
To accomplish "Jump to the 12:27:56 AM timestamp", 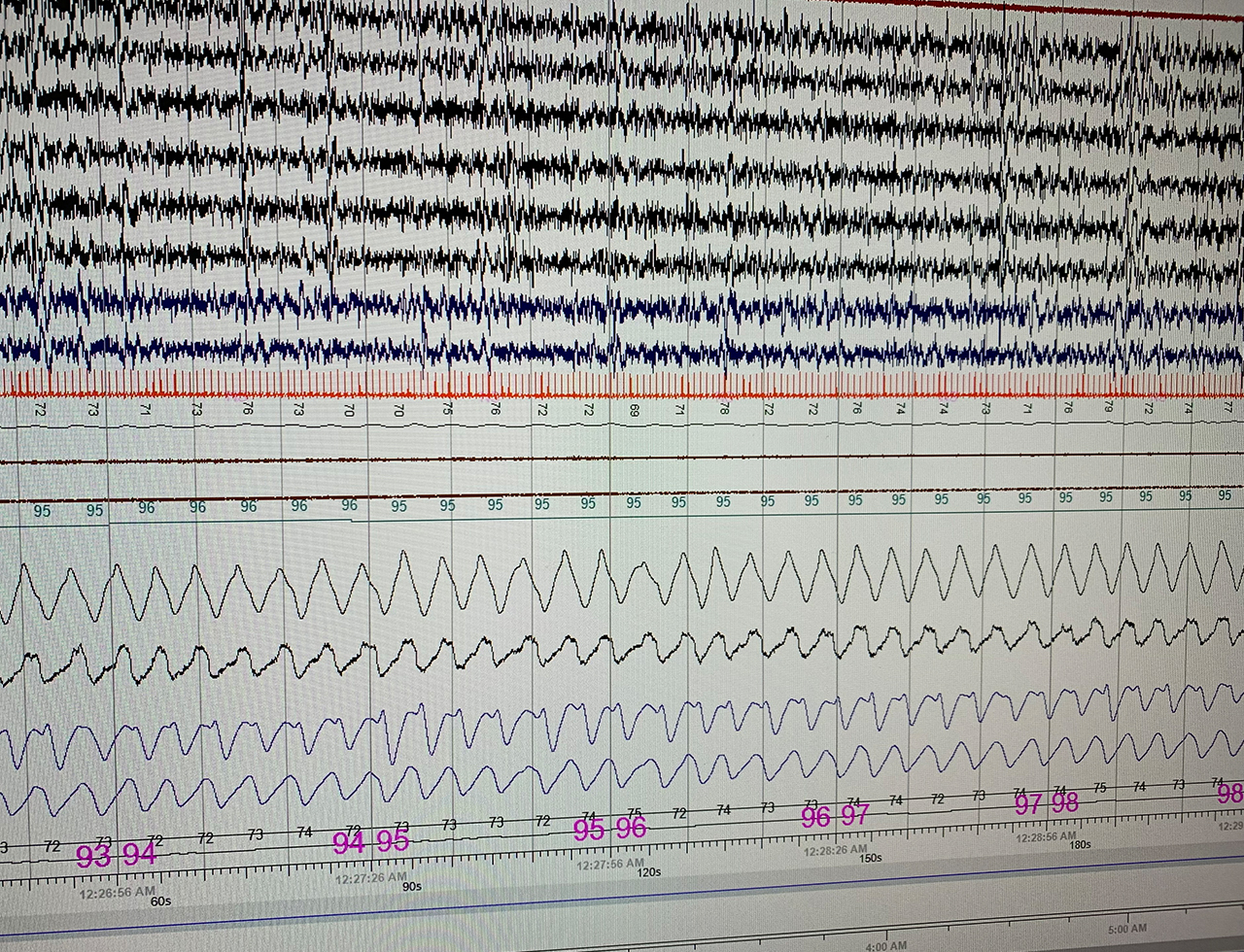I will click(x=607, y=864).
